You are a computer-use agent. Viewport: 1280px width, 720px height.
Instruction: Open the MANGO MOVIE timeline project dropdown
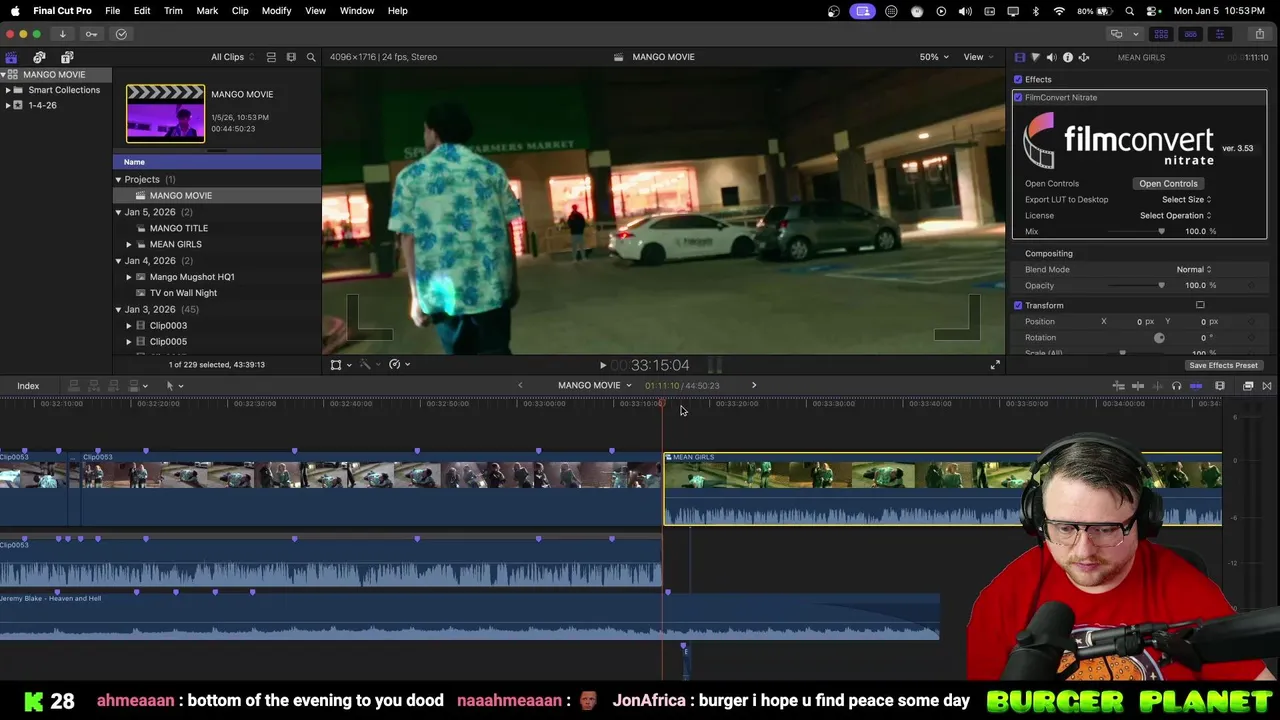click(595, 385)
